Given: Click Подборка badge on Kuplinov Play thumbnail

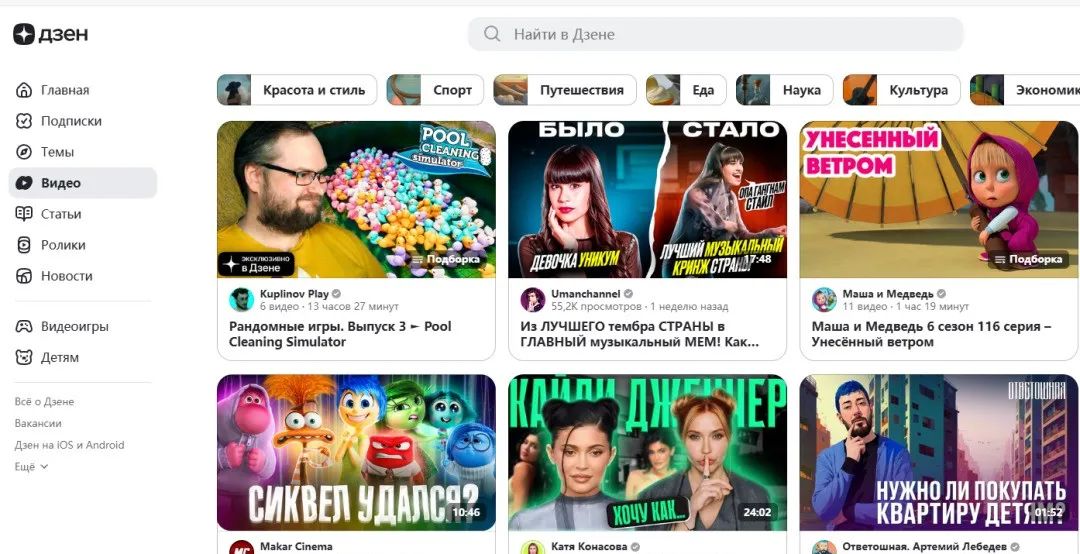Looking at the screenshot, I should pos(446,260).
